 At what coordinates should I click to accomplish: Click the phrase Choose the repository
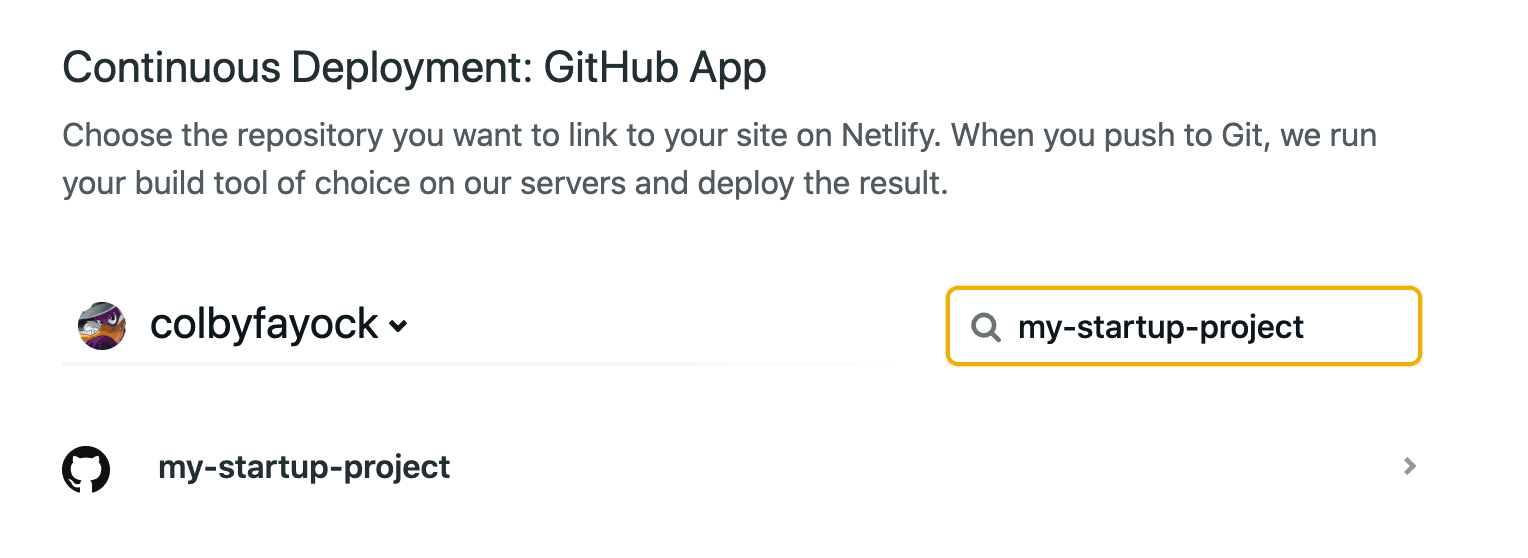223,135
